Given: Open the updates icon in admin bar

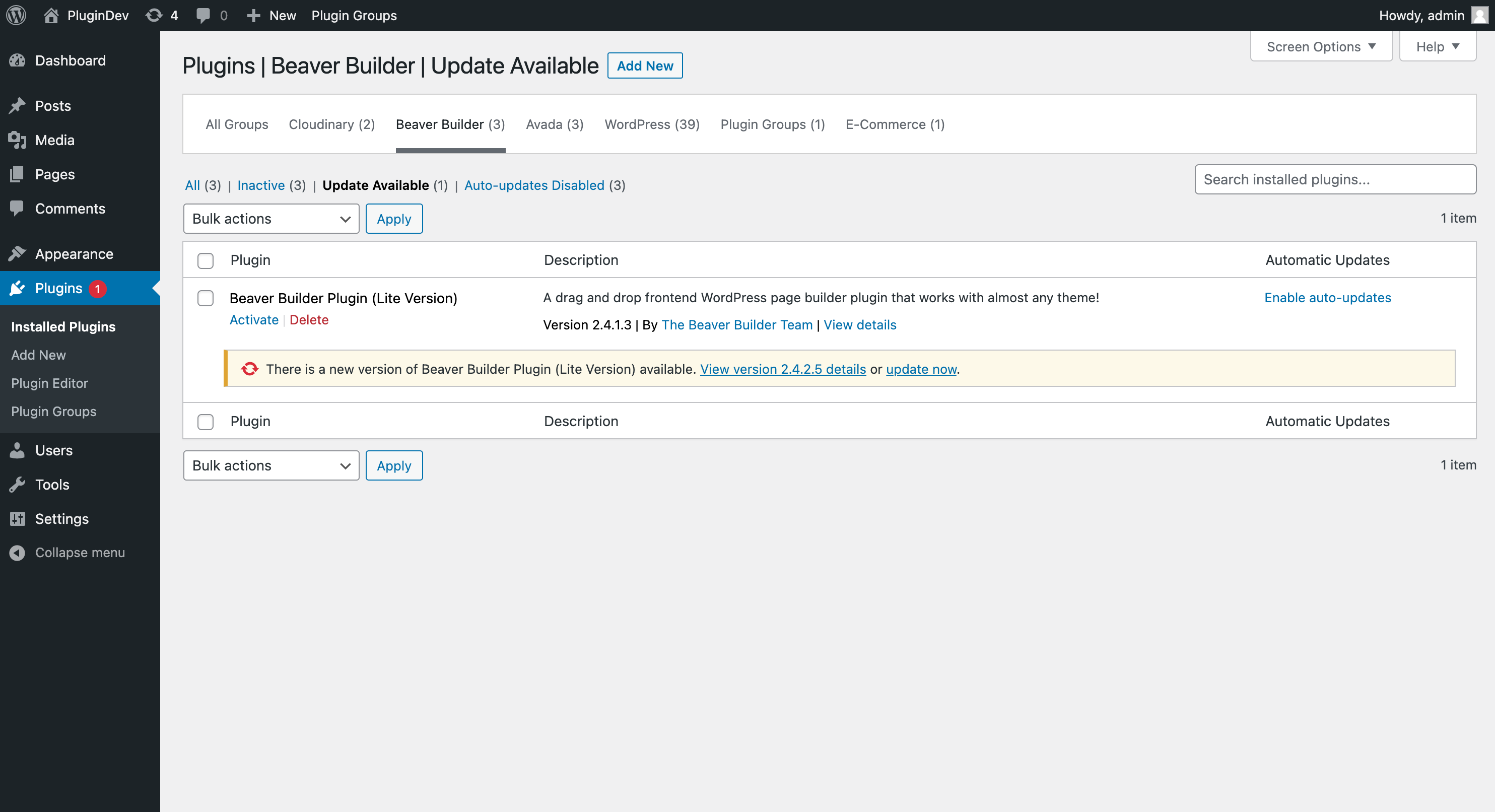Looking at the screenshot, I should coord(154,16).
